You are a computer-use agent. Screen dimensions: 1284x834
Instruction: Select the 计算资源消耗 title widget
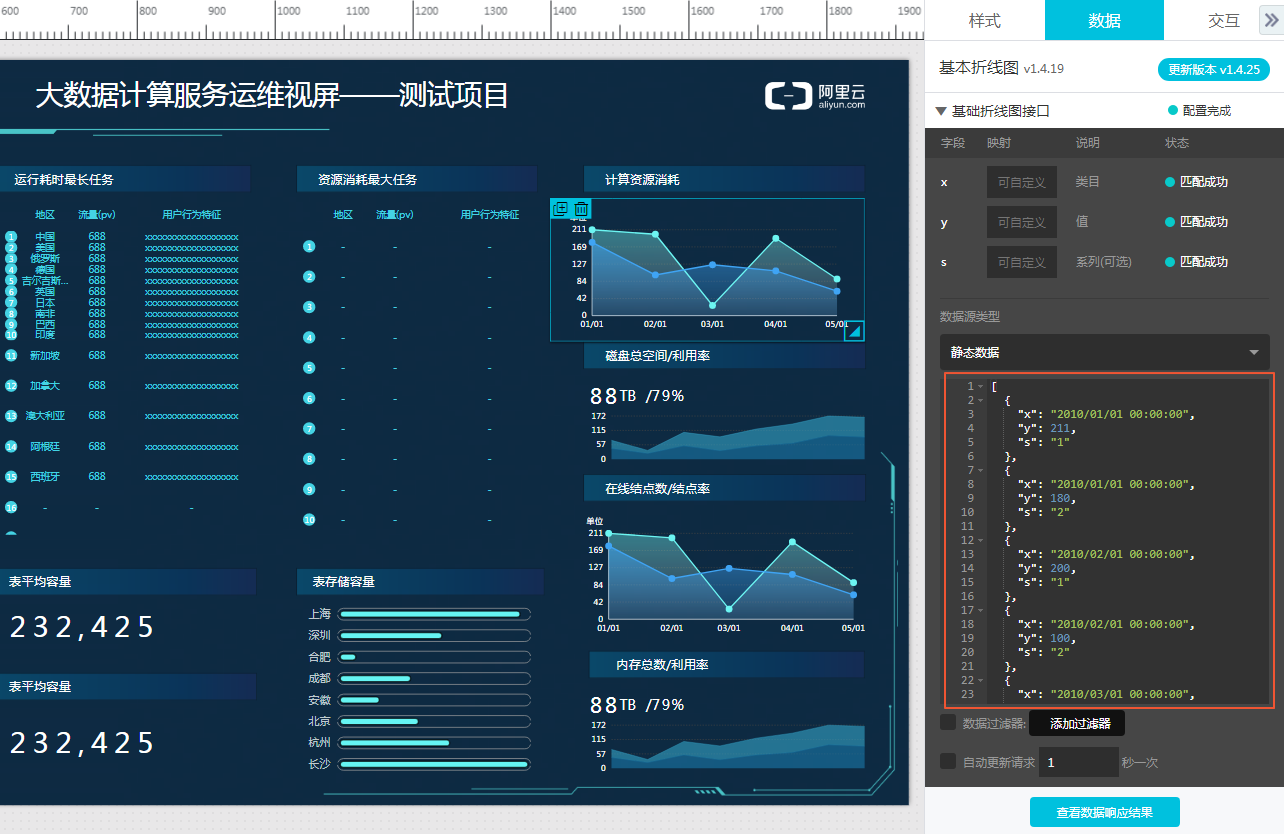tap(724, 180)
